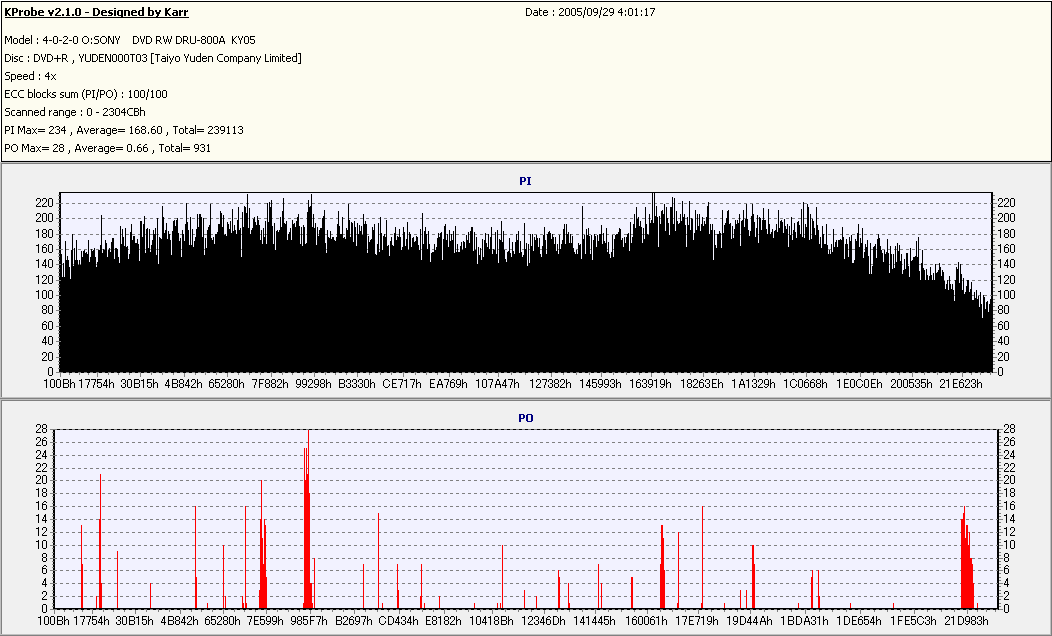Click the PO spike near 17754h
Viewport: 1052px width, 636px height.
(x=101, y=541)
